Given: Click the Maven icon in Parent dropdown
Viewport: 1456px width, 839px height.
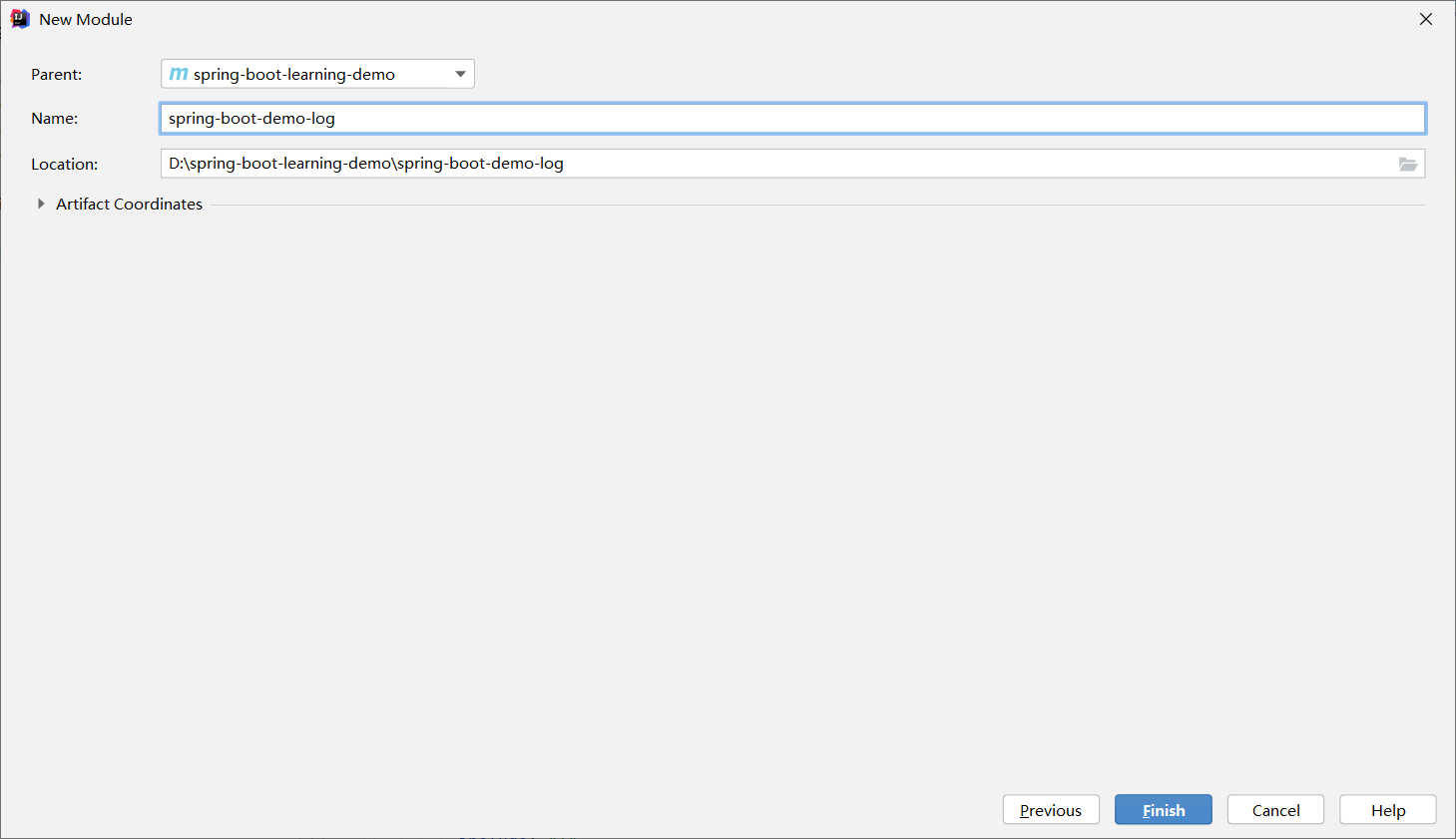Looking at the screenshot, I should click(179, 74).
